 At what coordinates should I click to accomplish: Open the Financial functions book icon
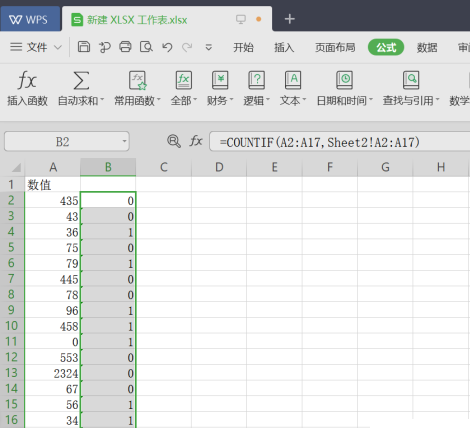[x=220, y=80]
